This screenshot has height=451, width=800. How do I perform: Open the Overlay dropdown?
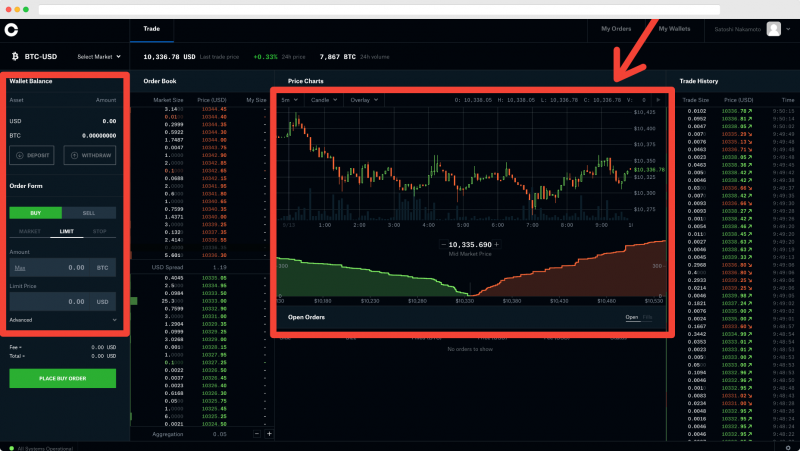point(364,100)
